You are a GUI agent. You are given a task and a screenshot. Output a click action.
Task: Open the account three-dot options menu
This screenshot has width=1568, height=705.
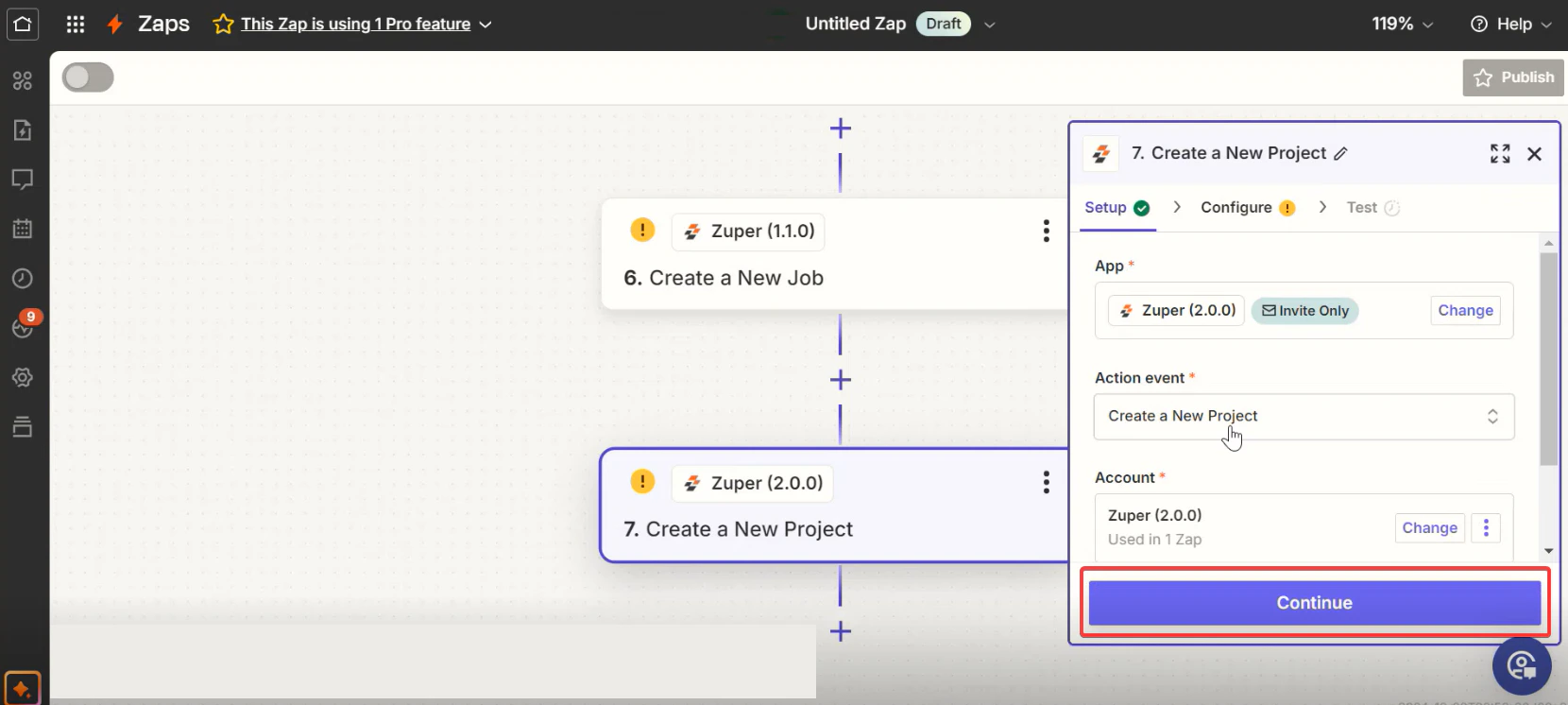click(x=1486, y=527)
